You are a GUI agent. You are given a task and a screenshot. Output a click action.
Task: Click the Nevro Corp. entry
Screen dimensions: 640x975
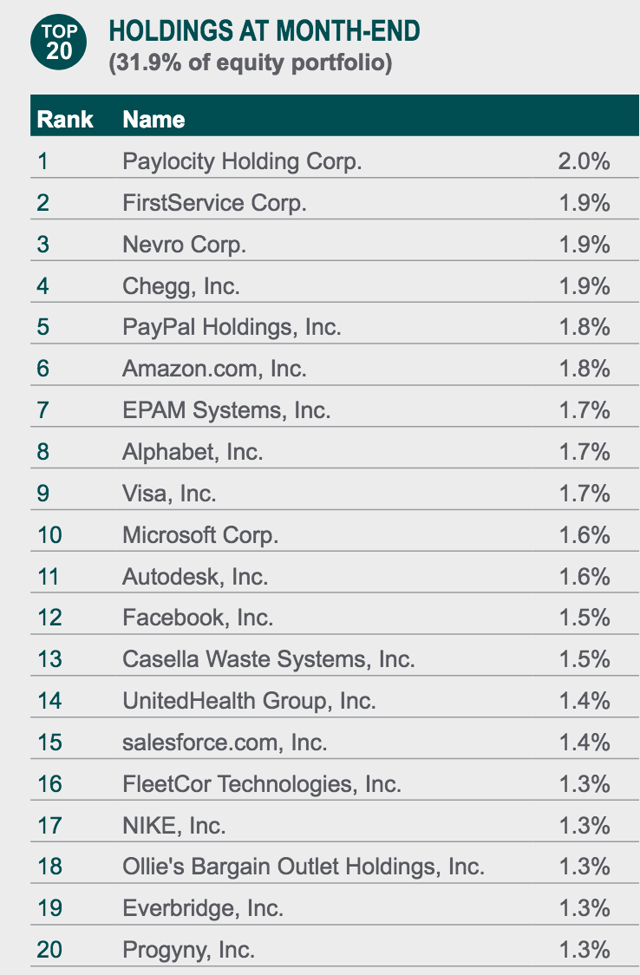pyautogui.click(x=184, y=244)
